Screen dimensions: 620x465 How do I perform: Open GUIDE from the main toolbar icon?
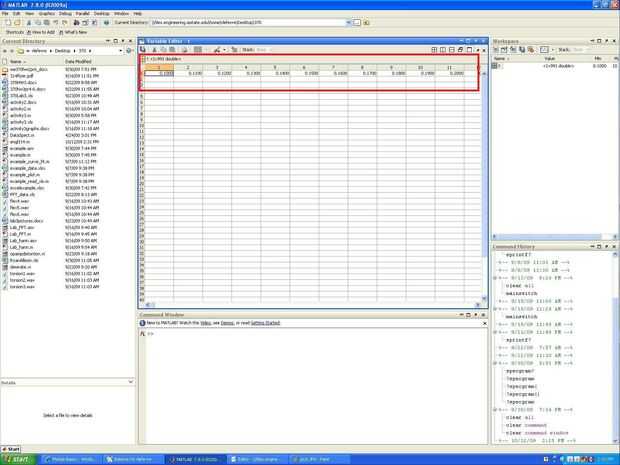pos(85,23)
